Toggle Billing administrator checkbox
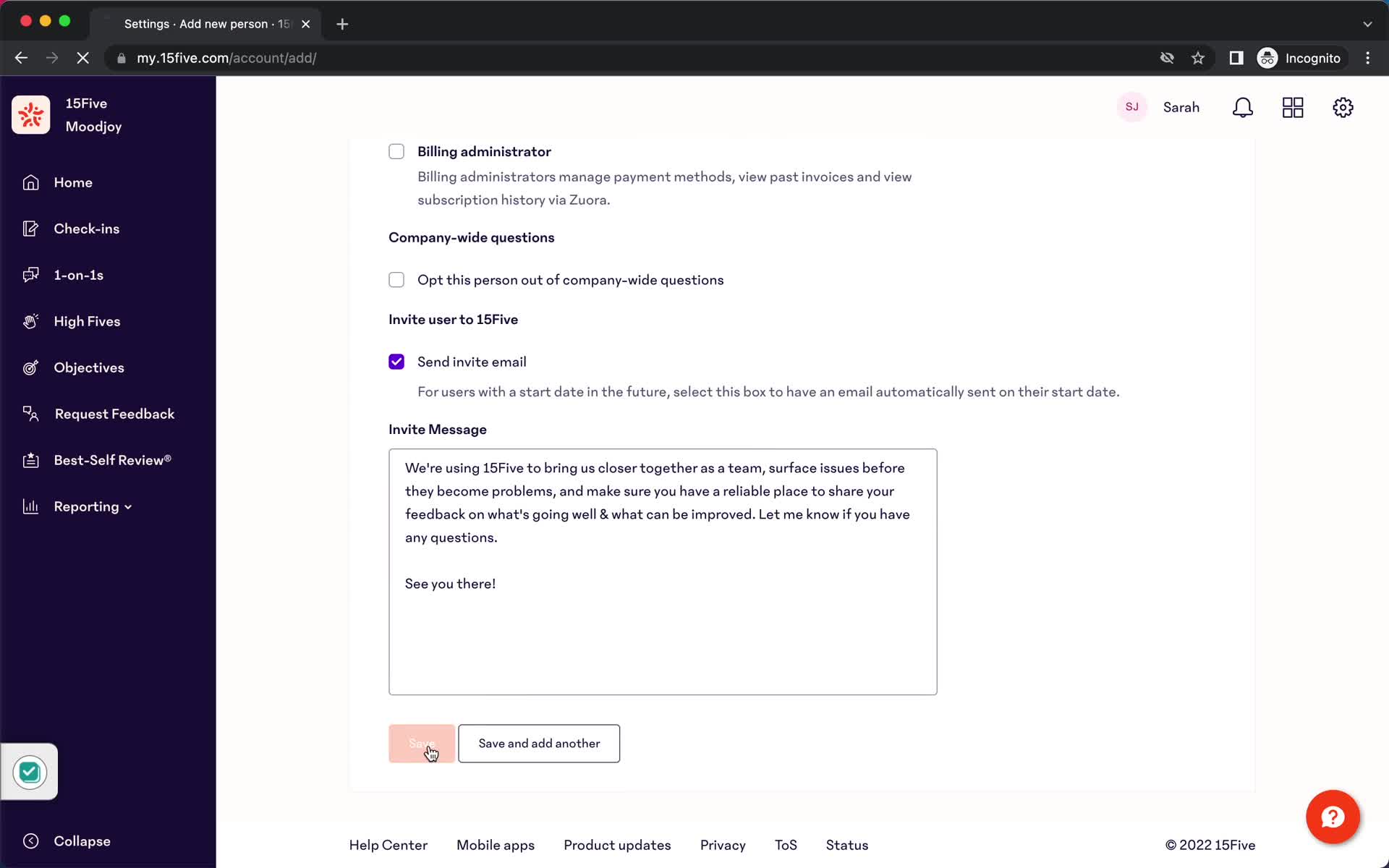 click(x=397, y=151)
